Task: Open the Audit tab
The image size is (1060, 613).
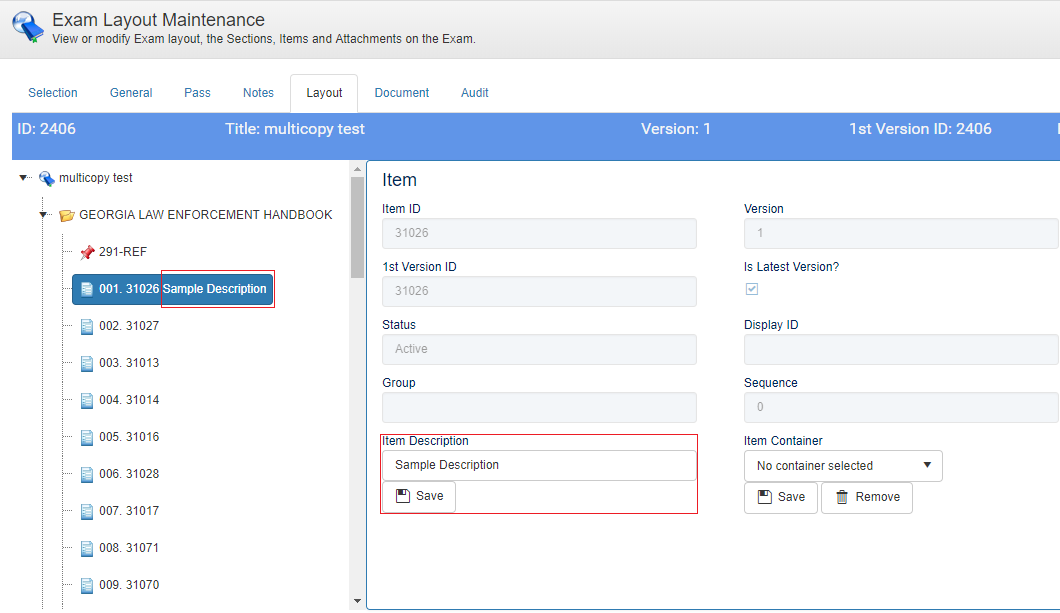Action: (x=474, y=93)
